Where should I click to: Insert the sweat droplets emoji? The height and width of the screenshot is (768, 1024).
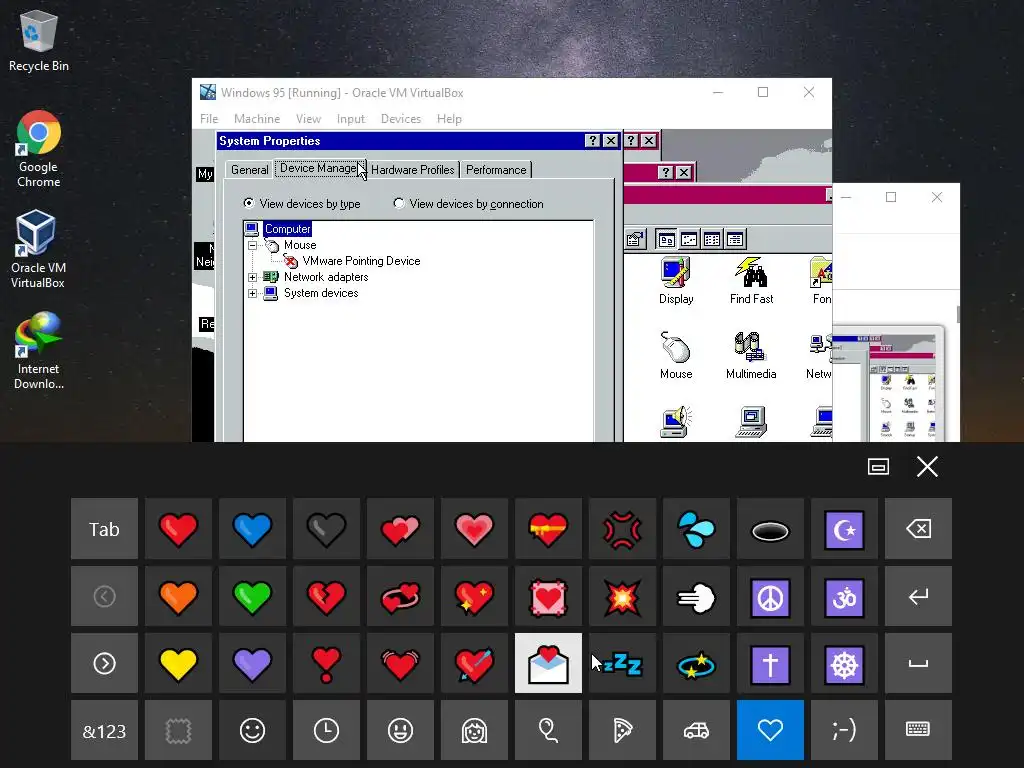(696, 529)
